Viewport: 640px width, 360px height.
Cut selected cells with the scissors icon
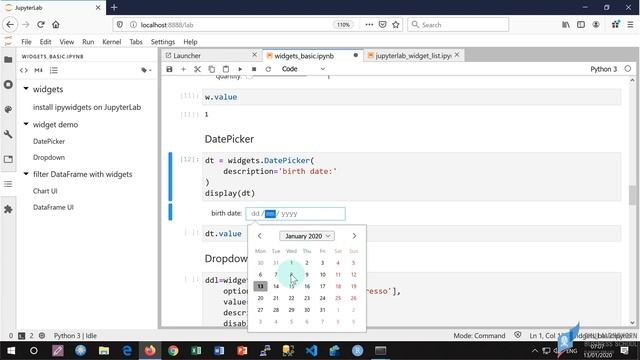point(197,69)
